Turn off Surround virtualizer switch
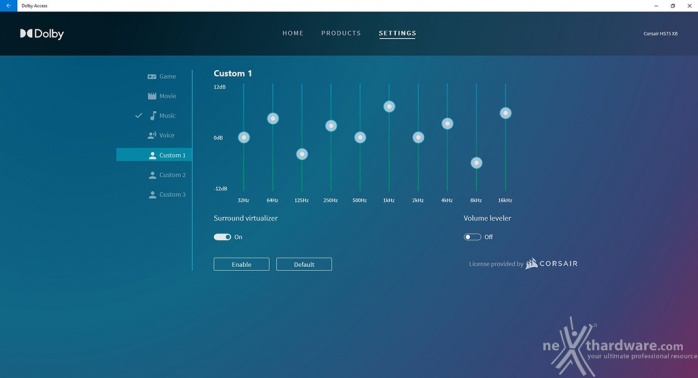This screenshot has width=698, height=378. click(x=222, y=237)
